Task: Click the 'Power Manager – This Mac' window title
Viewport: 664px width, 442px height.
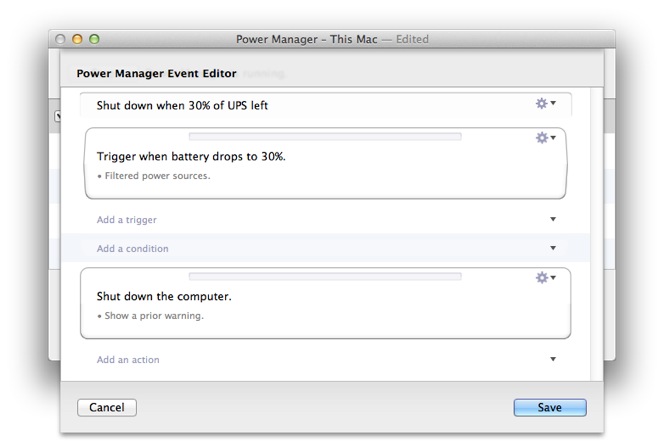Action: pos(307,39)
